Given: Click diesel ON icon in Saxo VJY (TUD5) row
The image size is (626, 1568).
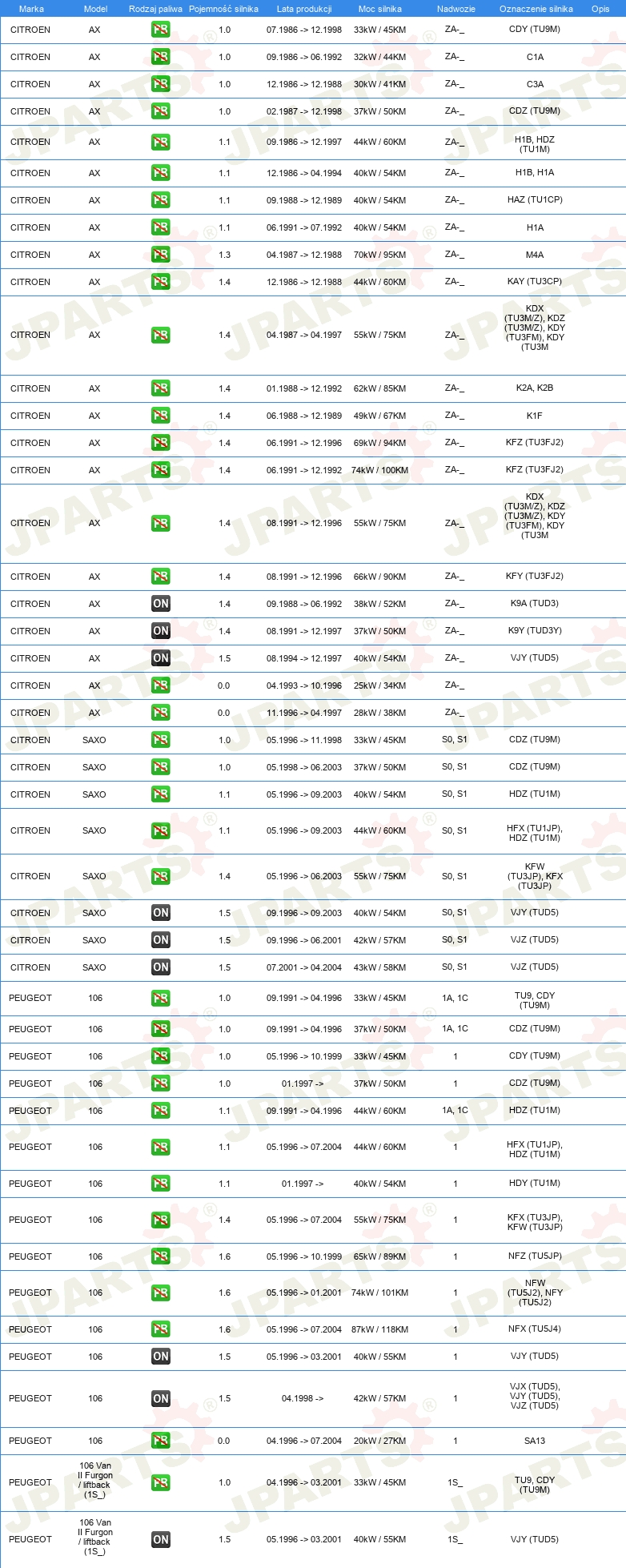Looking at the screenshot, I should point(161,913).
